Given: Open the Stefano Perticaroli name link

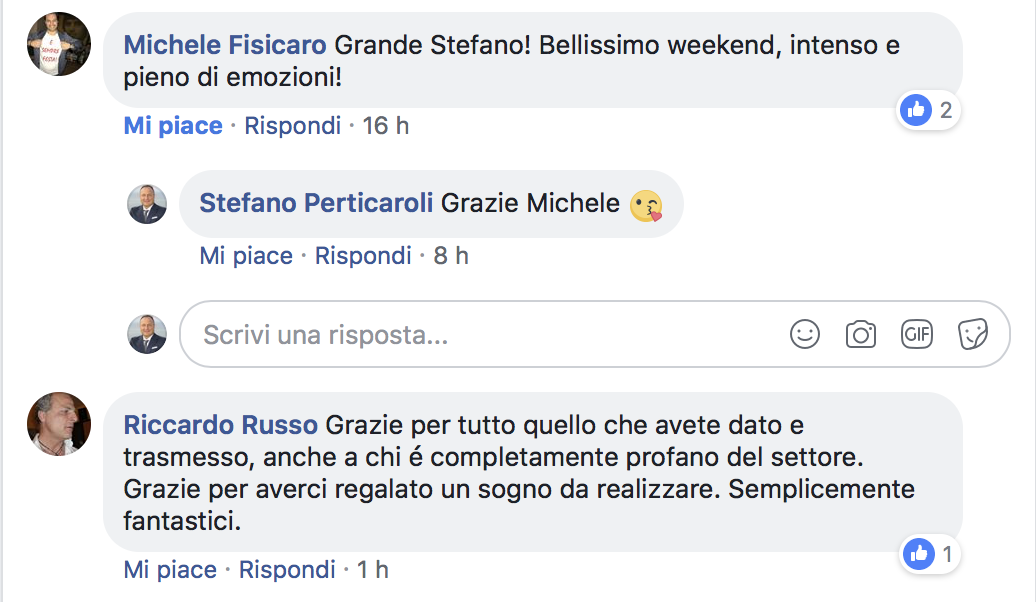Looking at the screenshot, I should [316, 203].
